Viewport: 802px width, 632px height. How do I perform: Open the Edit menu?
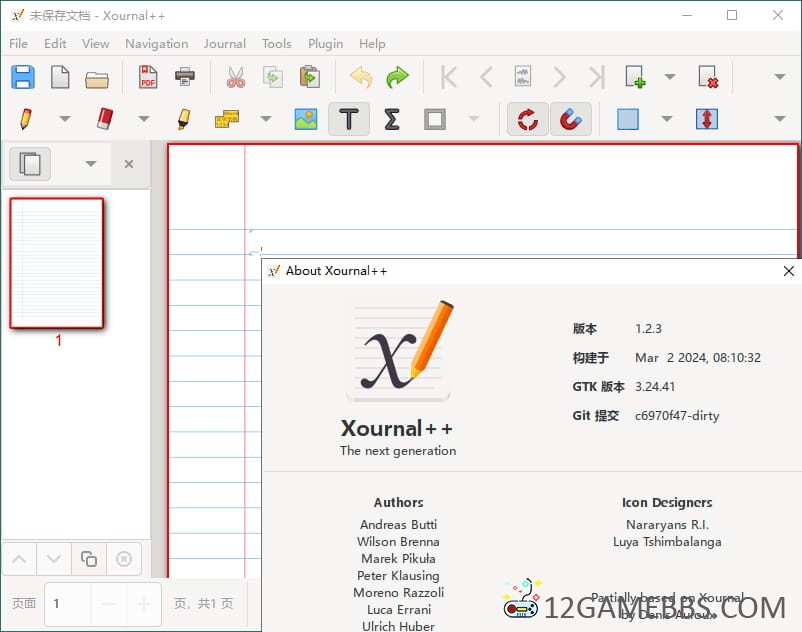point(55,43)
